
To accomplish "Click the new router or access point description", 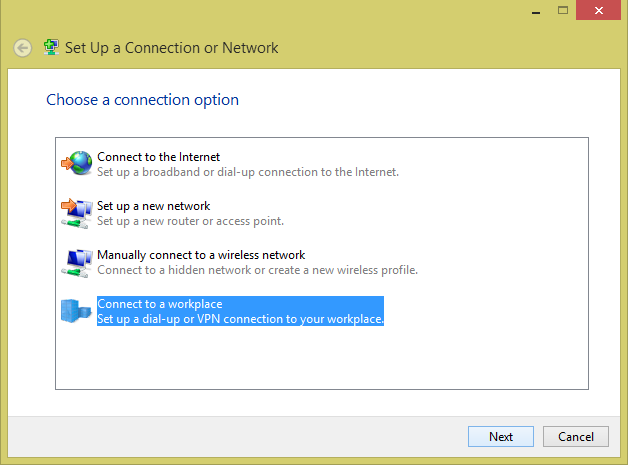I will 191,221.
